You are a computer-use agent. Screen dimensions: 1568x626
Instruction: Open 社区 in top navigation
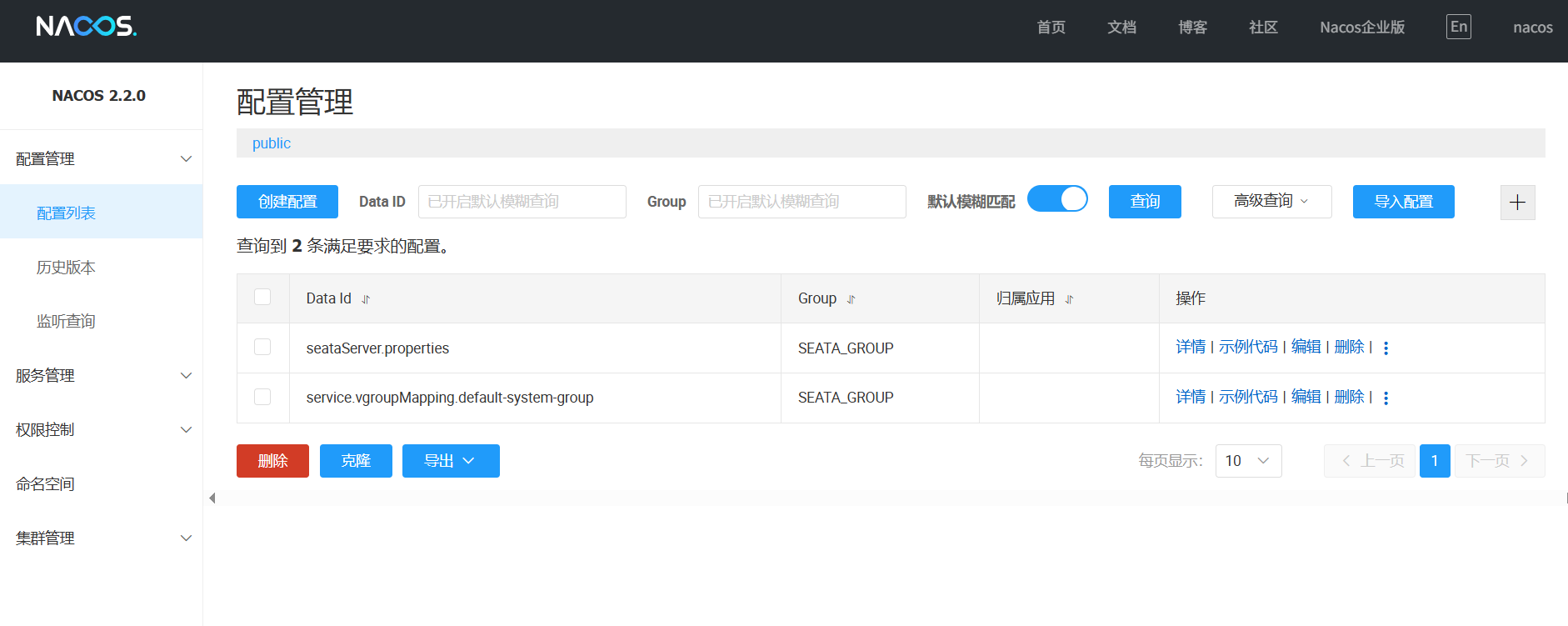click(1263, 28)
